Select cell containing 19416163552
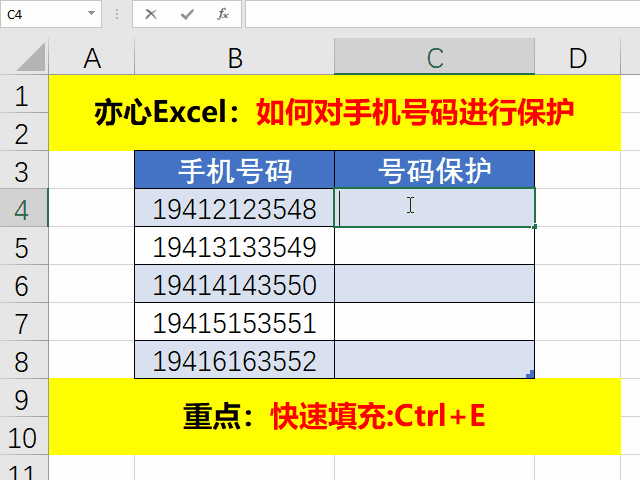The height and width of the screenshot is (480, 640). click(x=234, y=361)
